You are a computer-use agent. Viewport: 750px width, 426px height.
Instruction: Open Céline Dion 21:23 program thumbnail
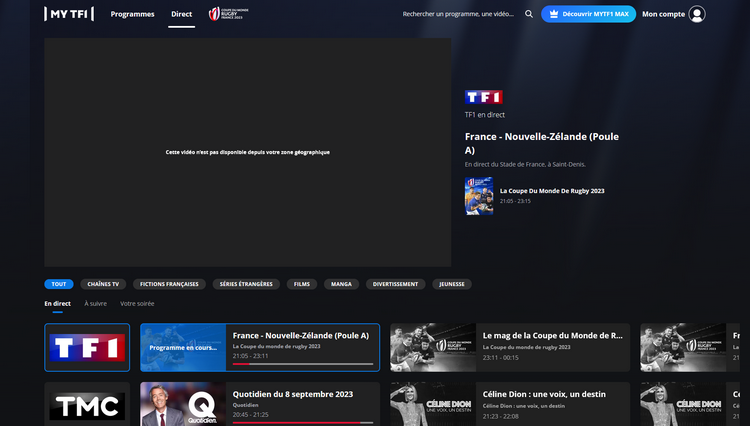click(x=433, y=404)
